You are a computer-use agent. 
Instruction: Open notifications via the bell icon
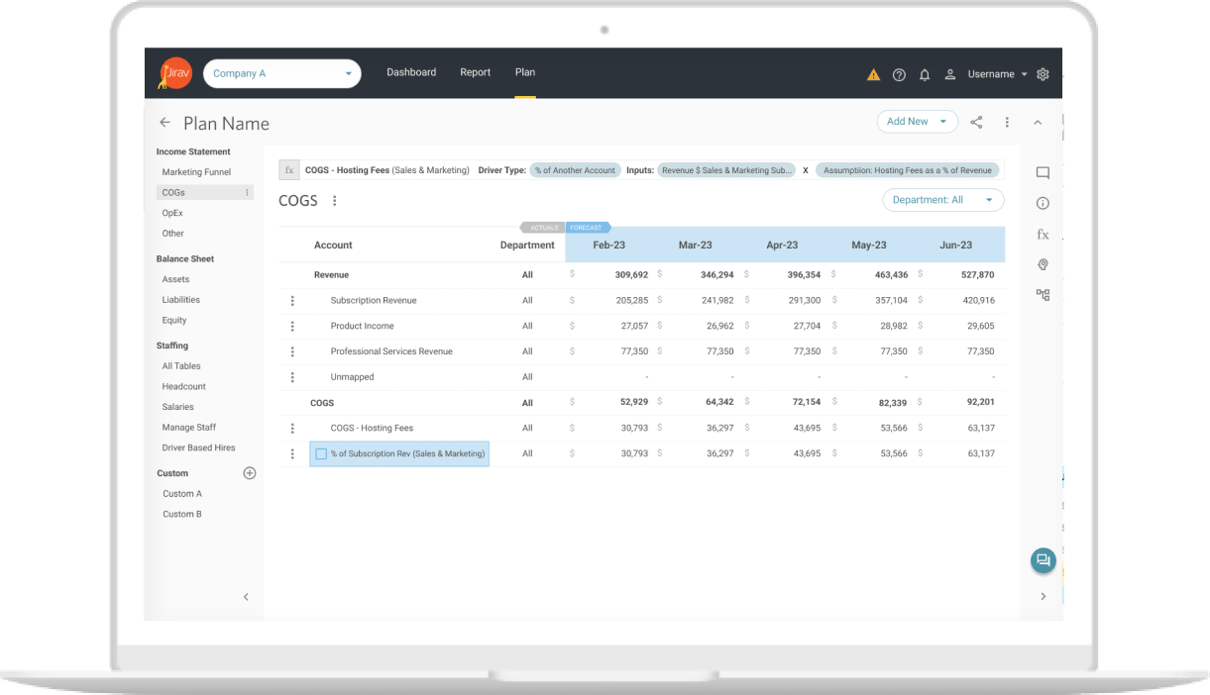tap(924, 74)
